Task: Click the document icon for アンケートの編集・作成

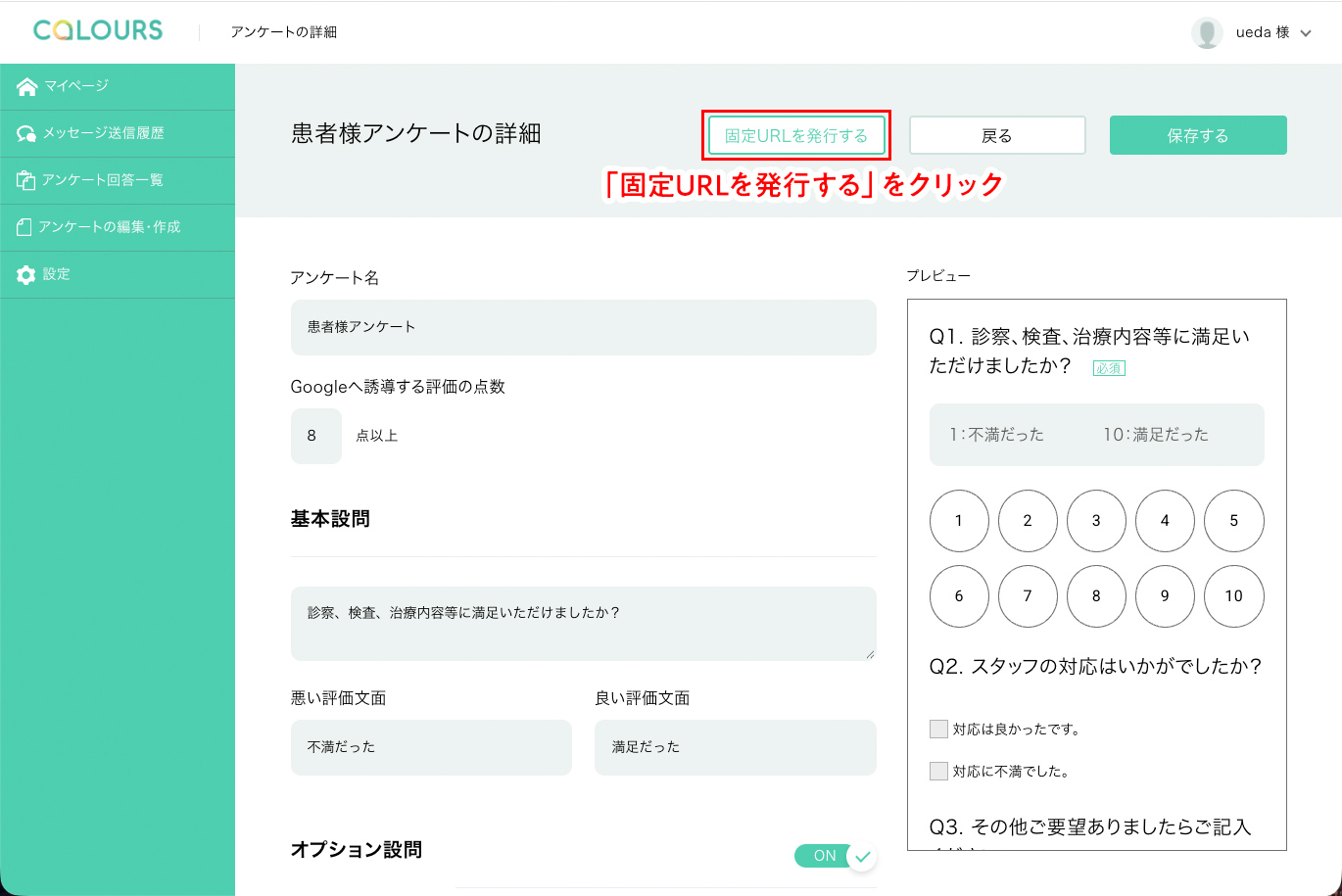Action: 25,227
